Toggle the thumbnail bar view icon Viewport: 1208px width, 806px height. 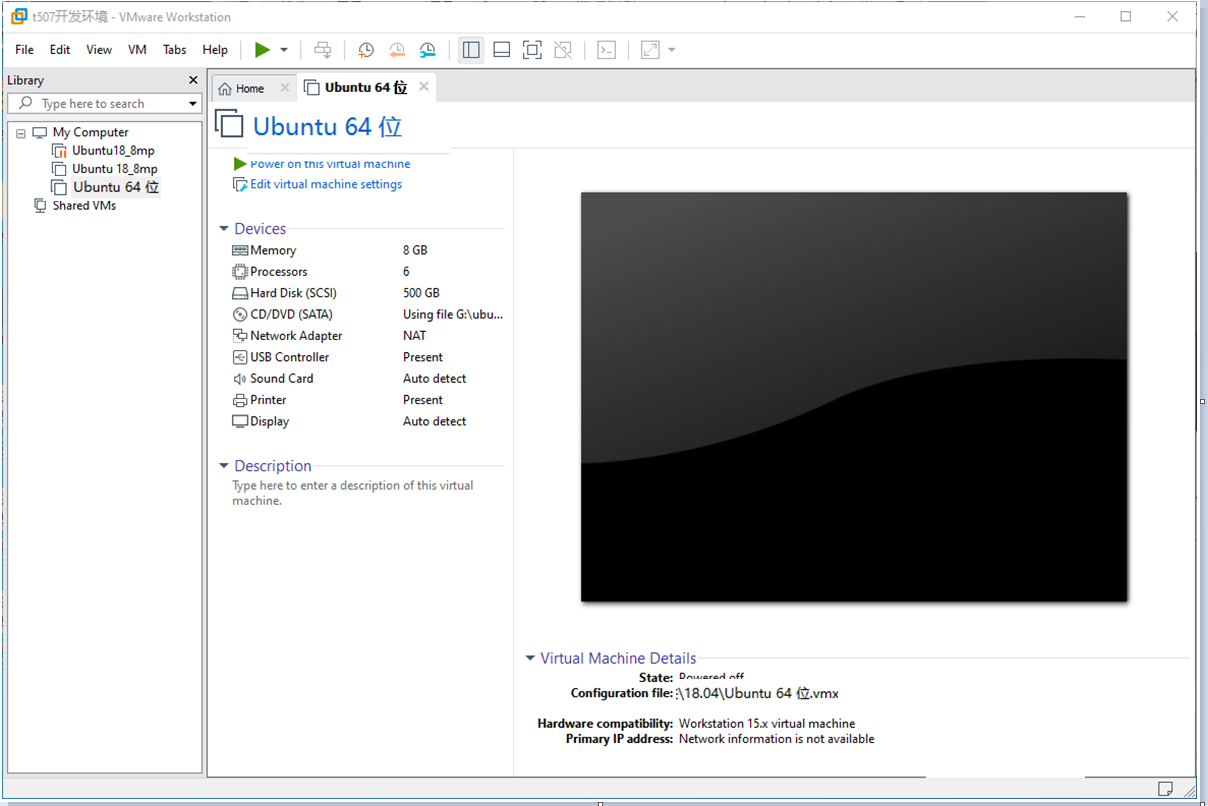point(502,50)
